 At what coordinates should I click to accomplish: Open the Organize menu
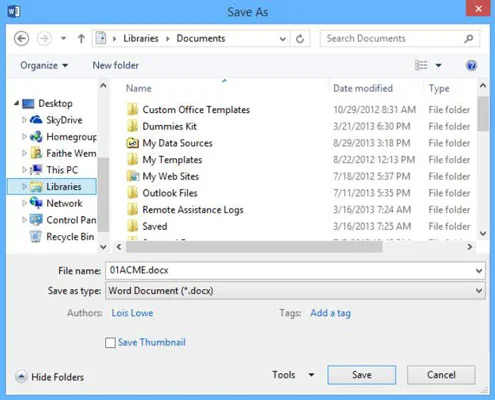pyautogui.click(x=44, y=65)
